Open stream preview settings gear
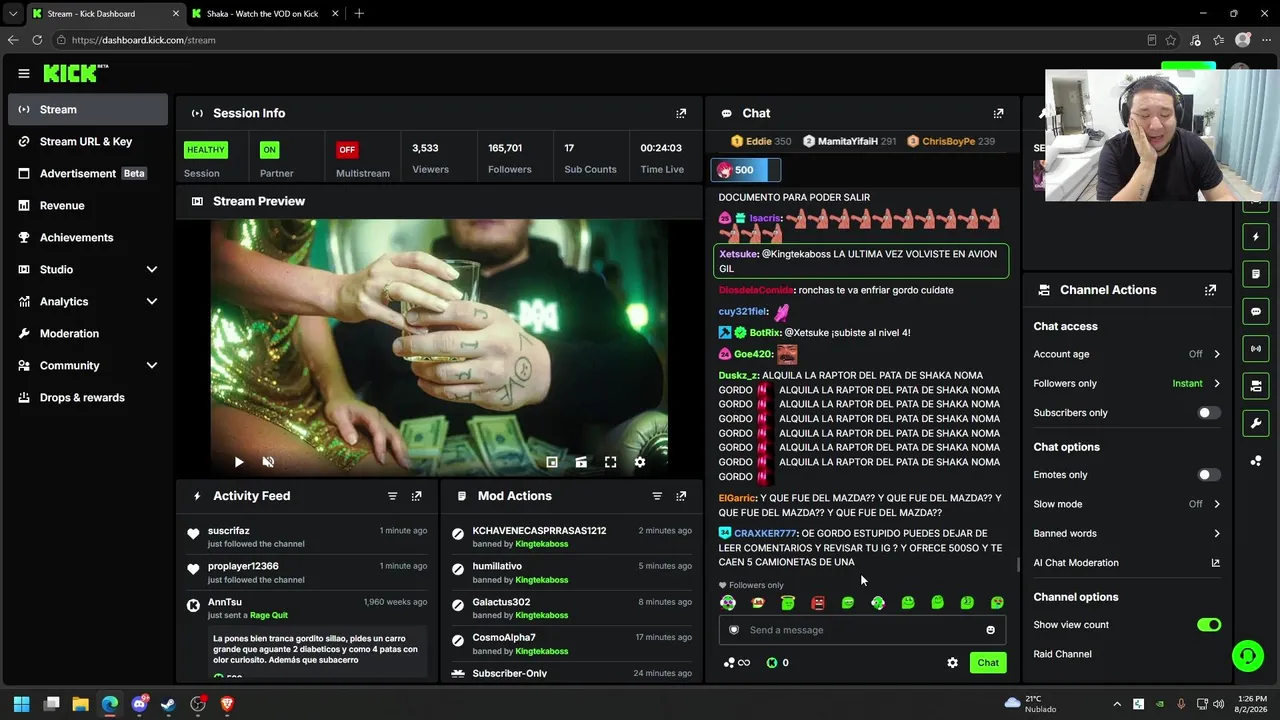This screenshot has height=720, width=1280. pos(640,462)
